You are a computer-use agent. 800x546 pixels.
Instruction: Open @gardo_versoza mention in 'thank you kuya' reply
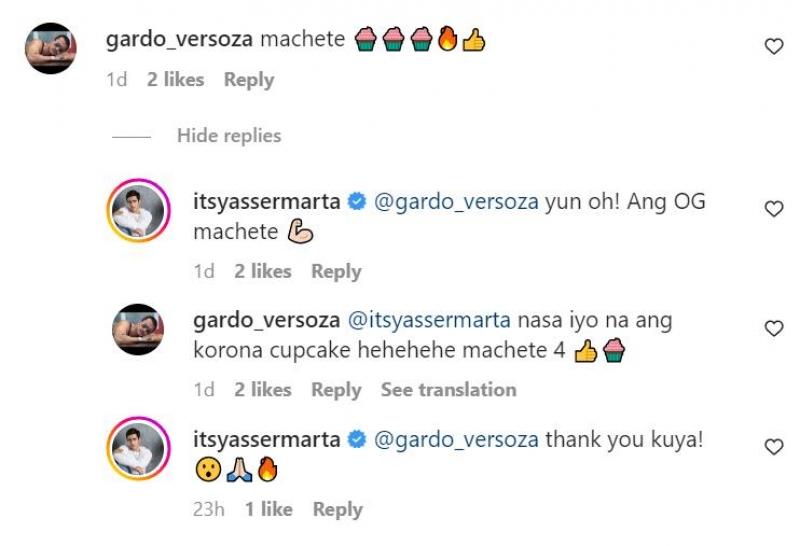tap(456, 440)
